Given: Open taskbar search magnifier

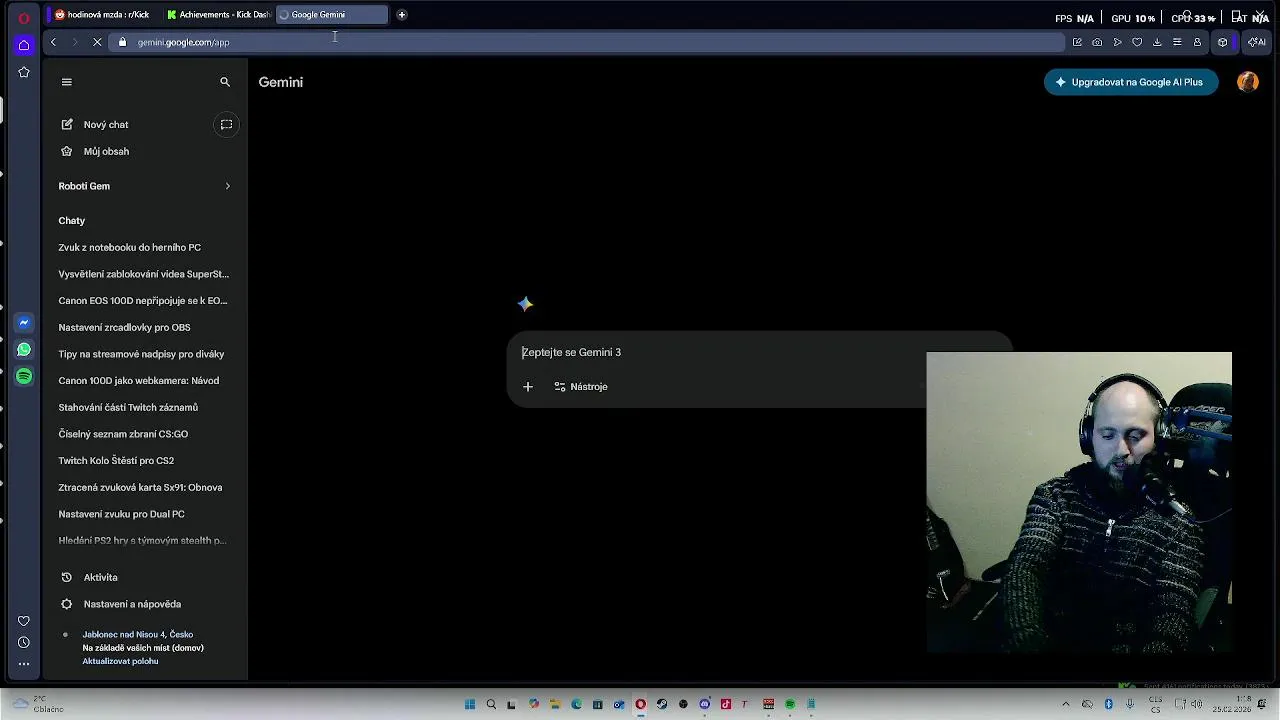Looking at the screenshot, I should (491, 704).
